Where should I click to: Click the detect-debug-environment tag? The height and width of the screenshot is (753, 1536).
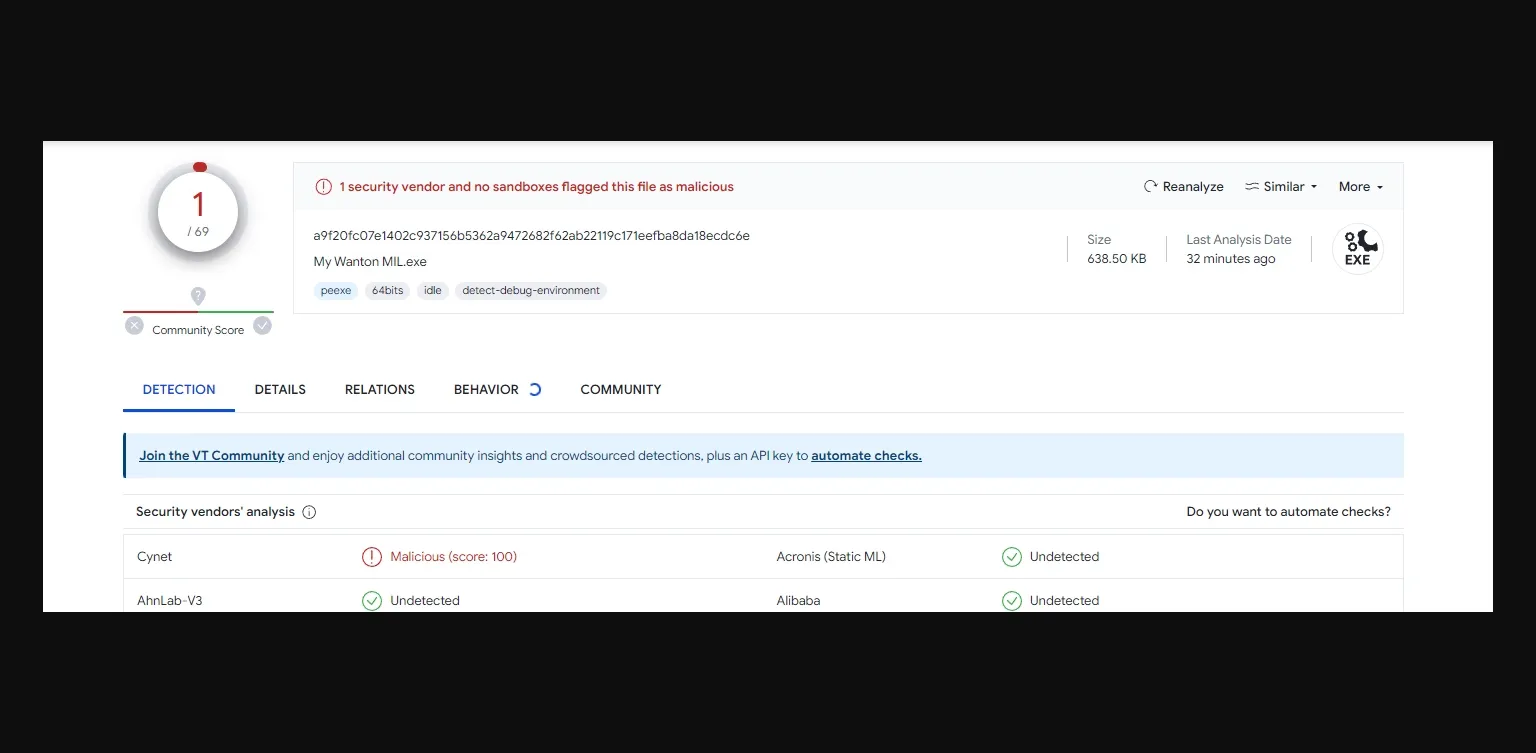pos(531,291)
